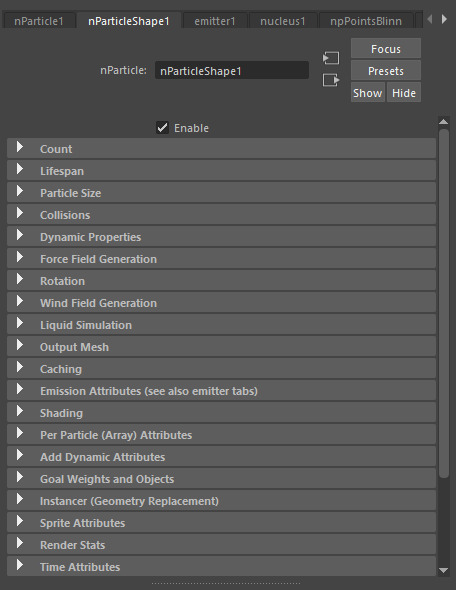Expand the Count section
The width and height of the screenshot is (456, 590).
221,149
